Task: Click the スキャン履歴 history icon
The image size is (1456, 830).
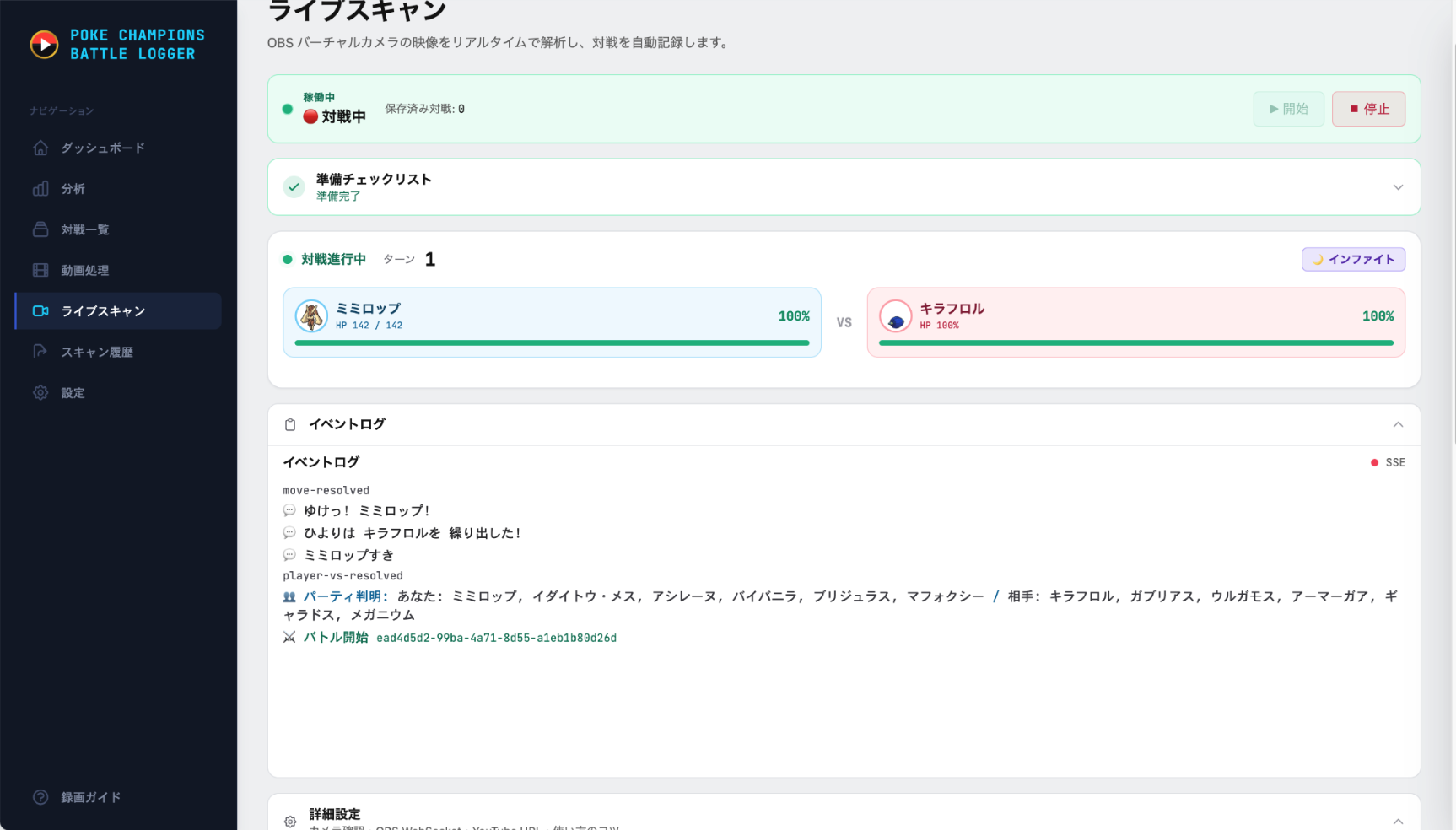Action: [40, 352]
